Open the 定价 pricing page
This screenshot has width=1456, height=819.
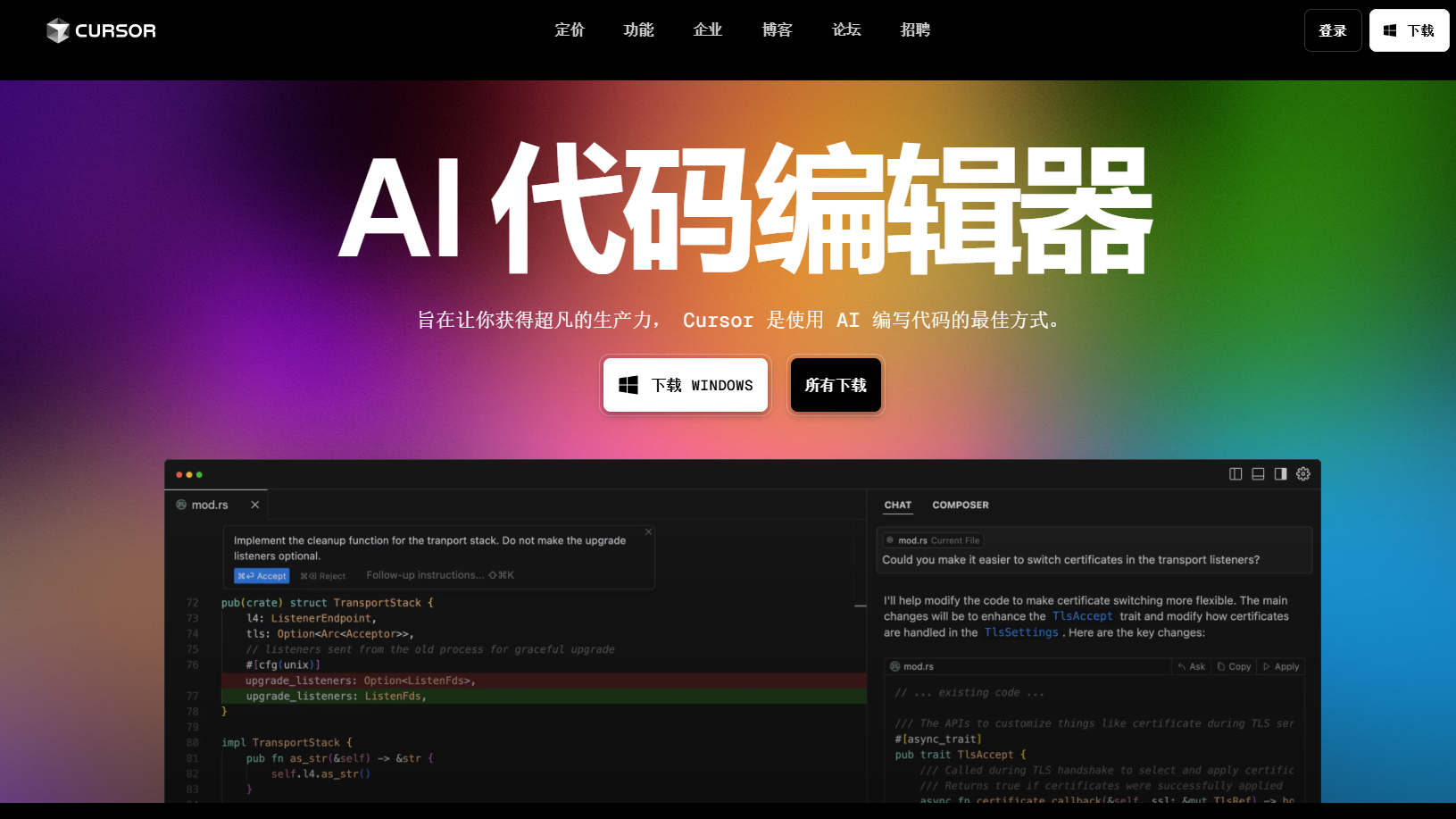[570, 30]
